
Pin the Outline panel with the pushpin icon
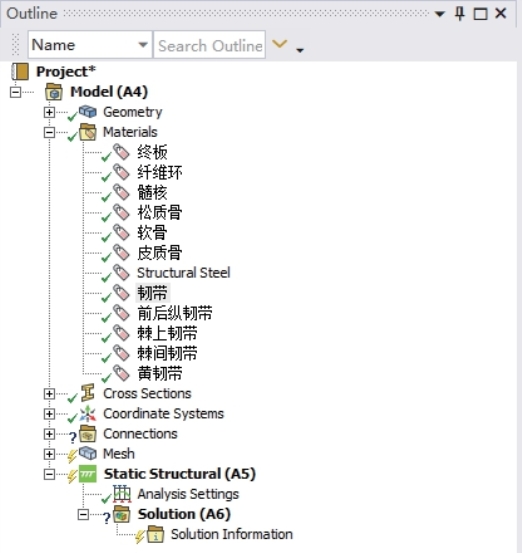tap(459, 14)
